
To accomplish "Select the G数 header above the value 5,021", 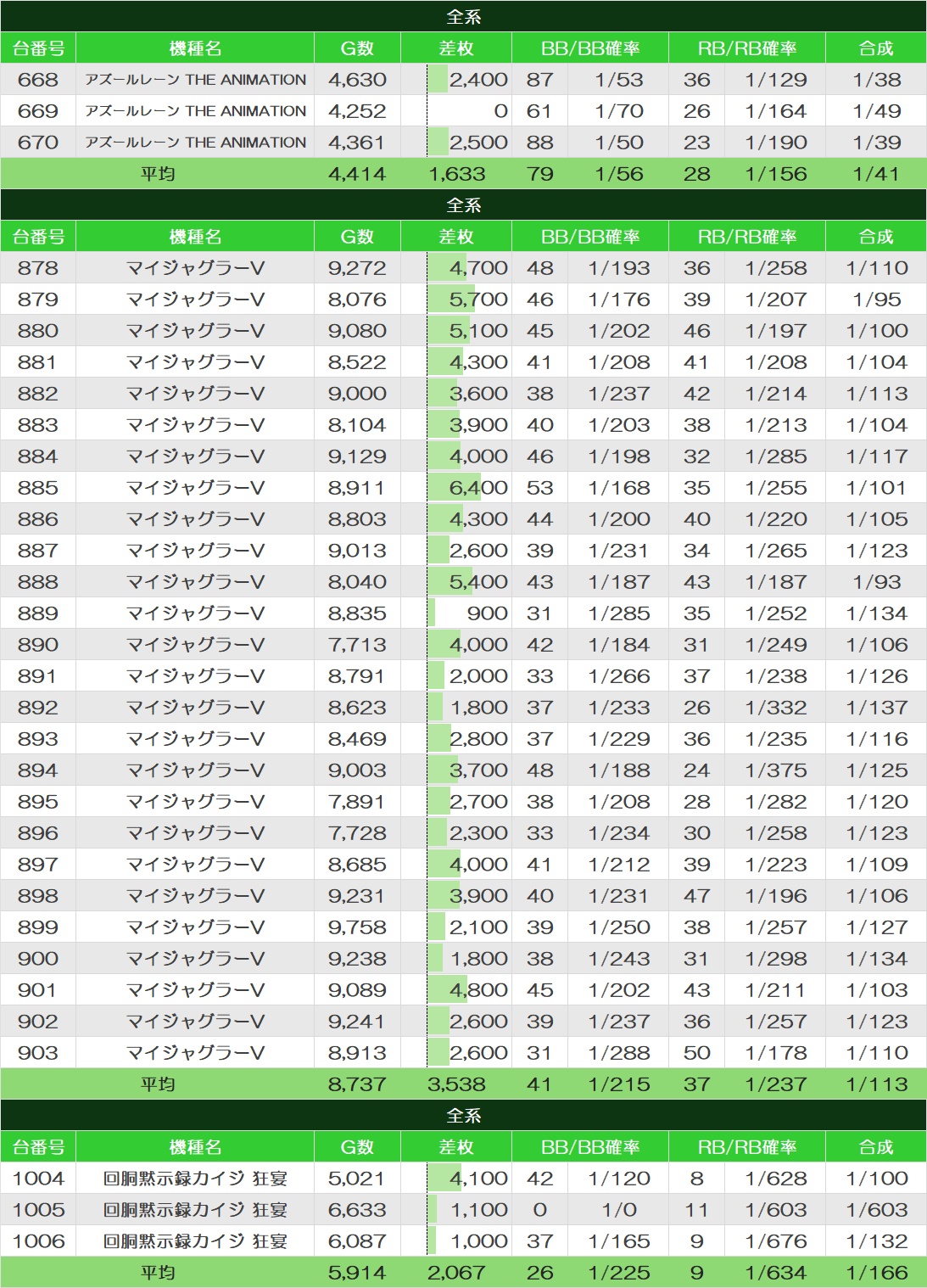I will (x=357, y=1147).
